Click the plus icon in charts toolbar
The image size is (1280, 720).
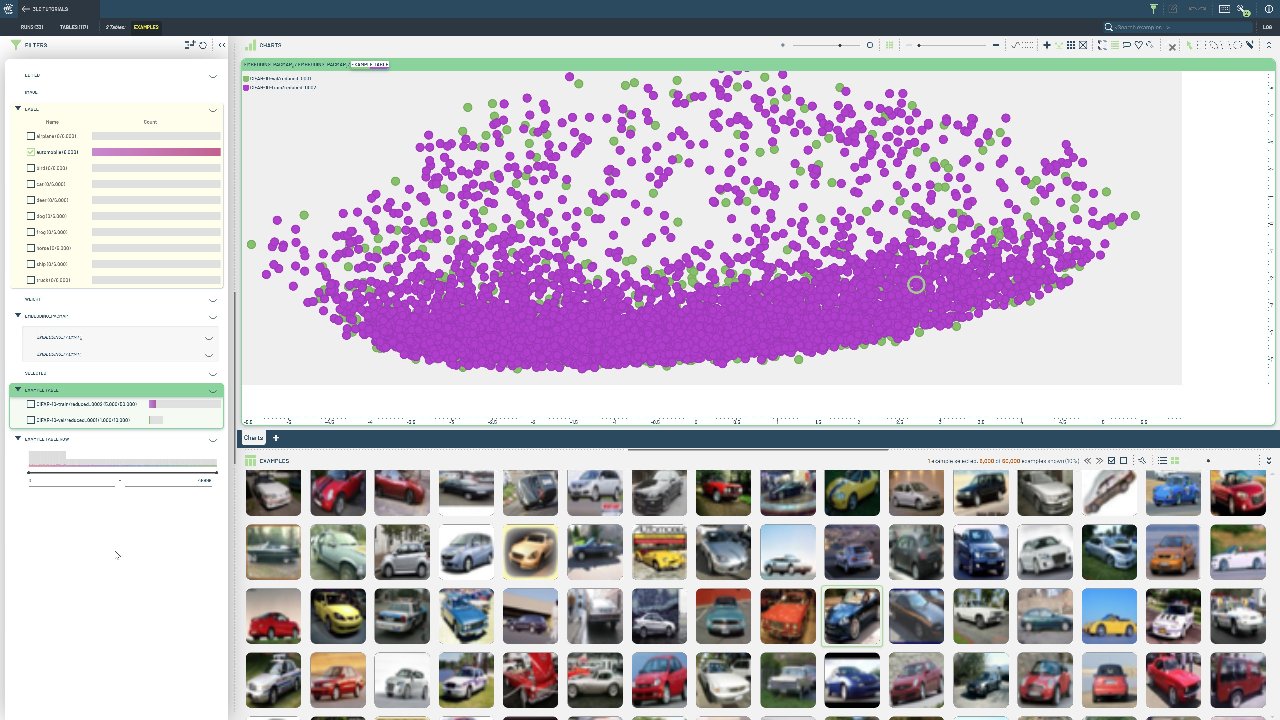coord(1047,45)
